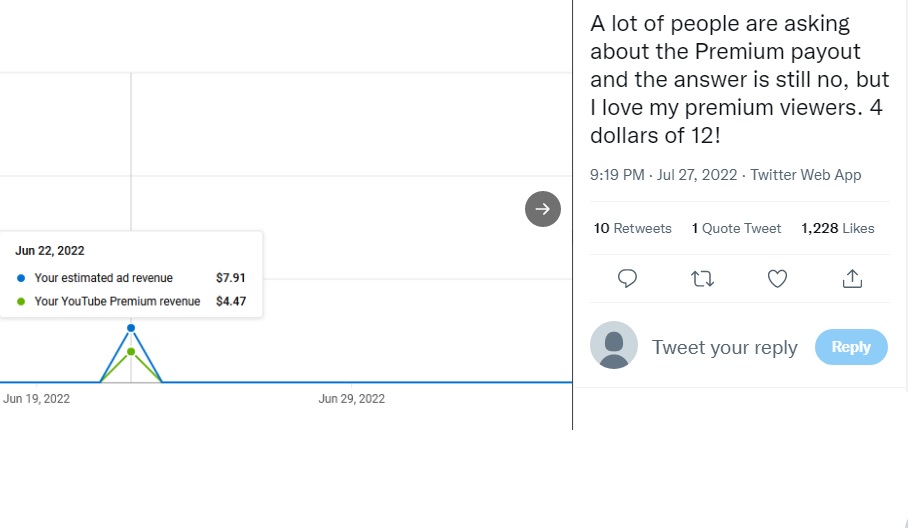
Task: Open the share tweet icon
Action: 852,278
